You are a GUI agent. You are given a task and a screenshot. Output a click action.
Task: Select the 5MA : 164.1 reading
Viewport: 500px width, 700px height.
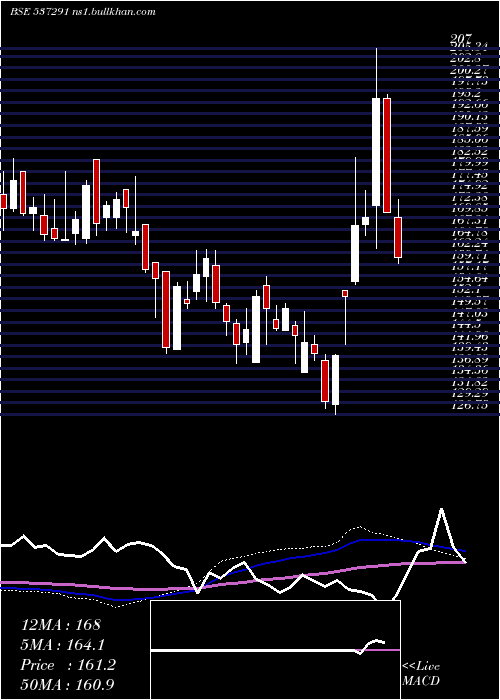point(65,645)
